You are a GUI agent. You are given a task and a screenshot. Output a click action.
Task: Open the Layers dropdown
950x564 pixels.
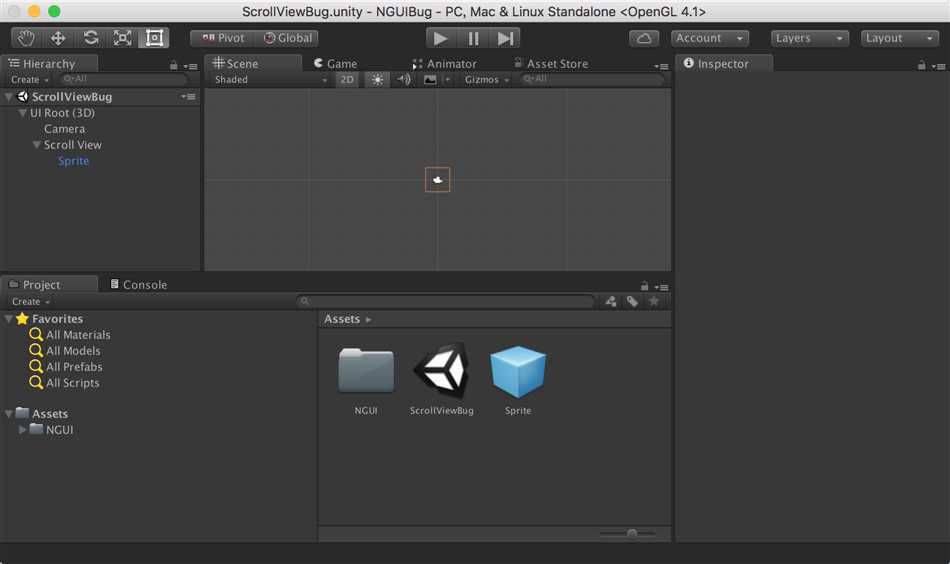[809, 38]
